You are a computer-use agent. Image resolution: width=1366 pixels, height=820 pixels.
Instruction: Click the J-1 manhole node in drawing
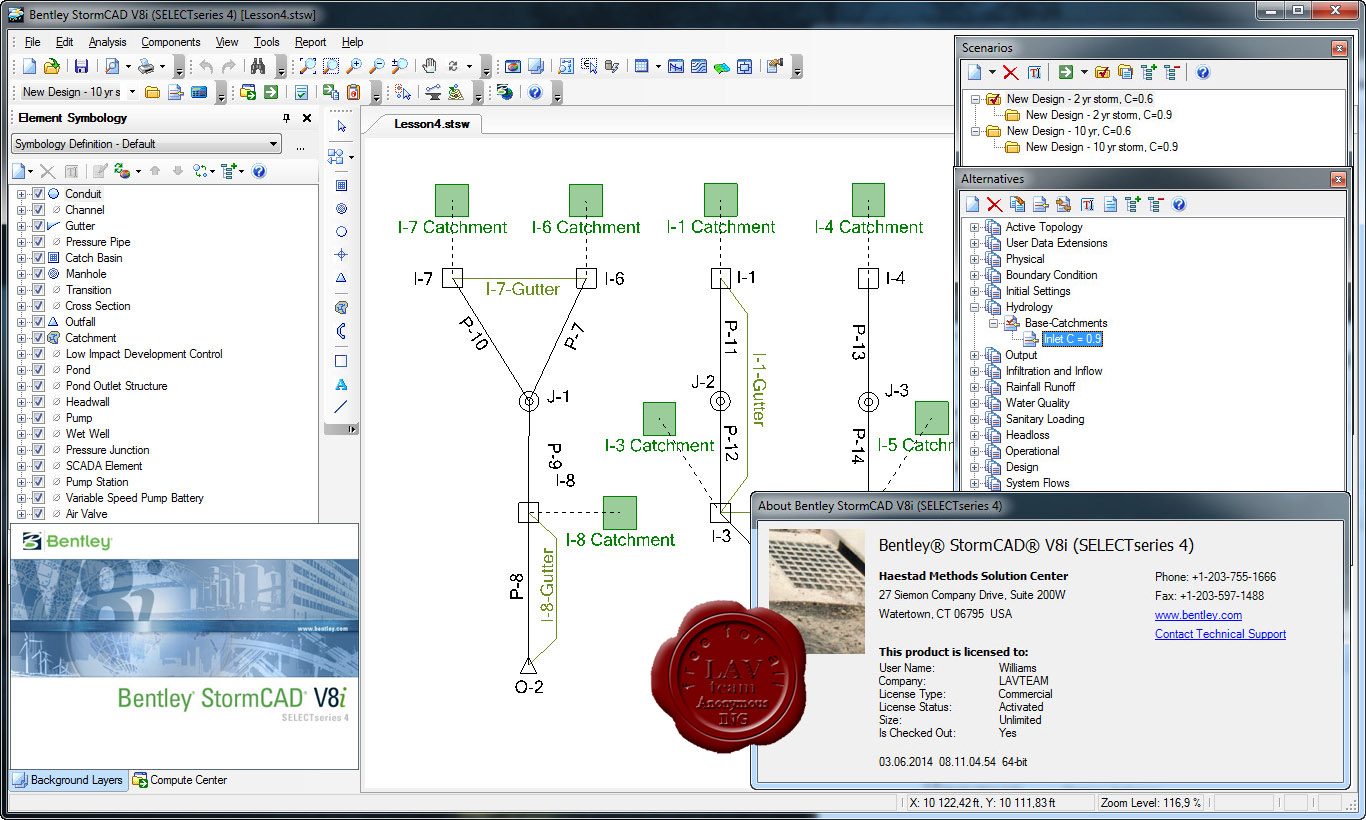click(528, 402)
